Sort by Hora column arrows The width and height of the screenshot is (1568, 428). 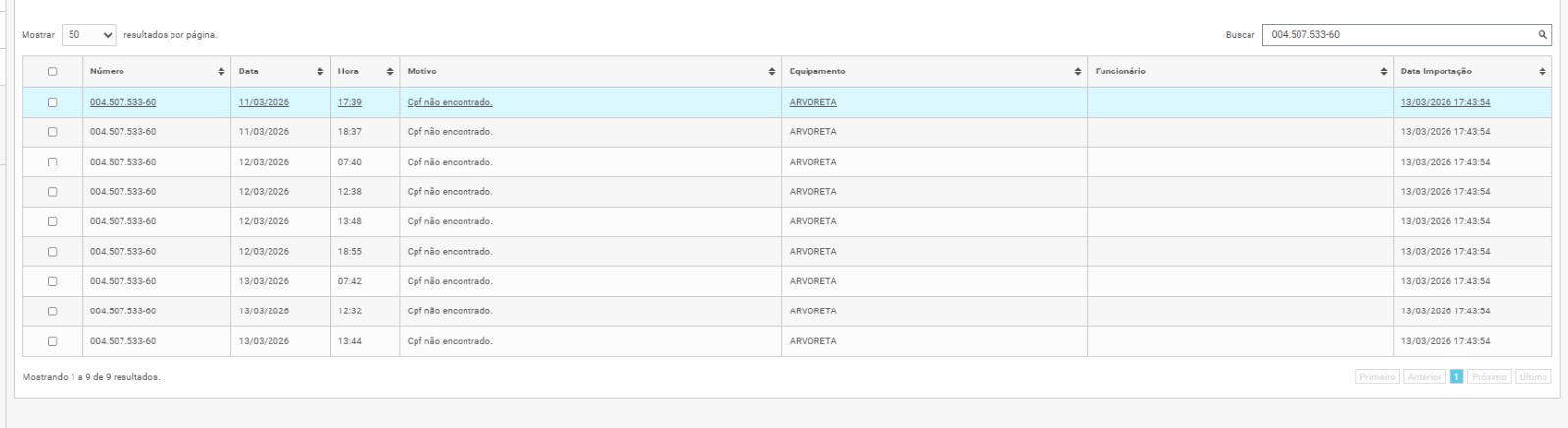[x=390, y=71]
